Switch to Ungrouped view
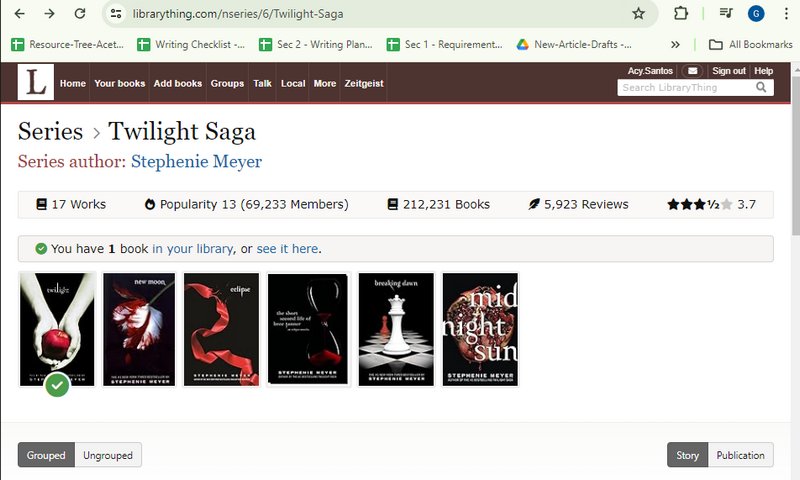The image size is (800, 480). pos(108,455)
